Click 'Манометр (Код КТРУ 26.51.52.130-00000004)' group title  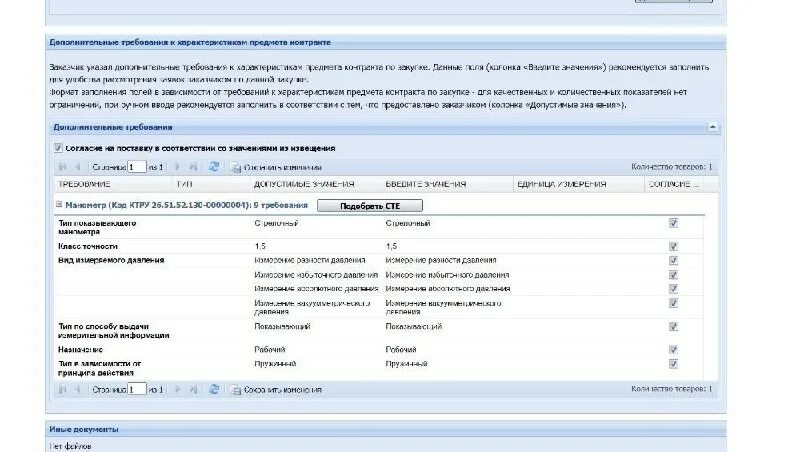click(158, 205)
